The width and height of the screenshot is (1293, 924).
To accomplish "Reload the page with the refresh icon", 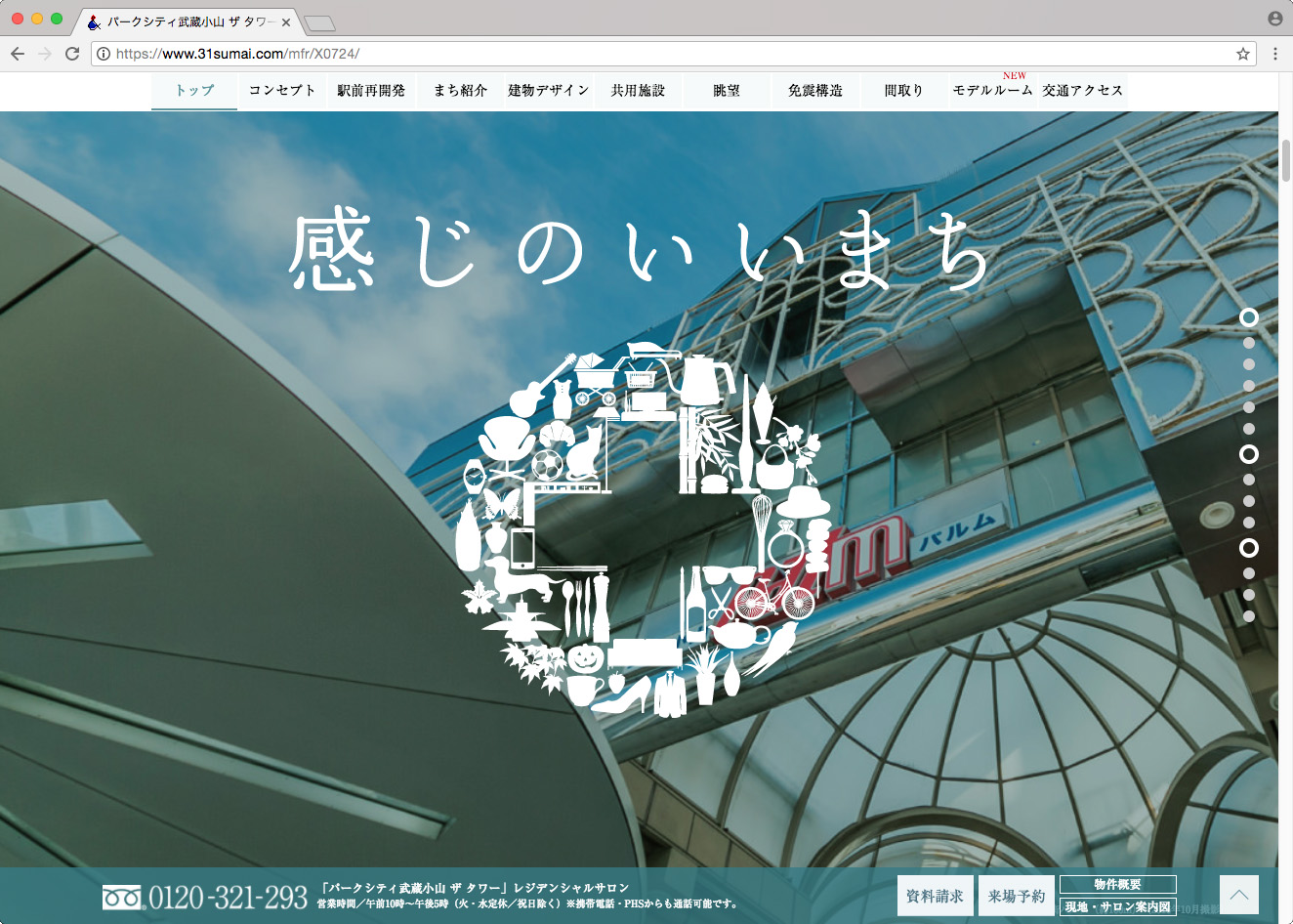I will (x=72, y=54).
